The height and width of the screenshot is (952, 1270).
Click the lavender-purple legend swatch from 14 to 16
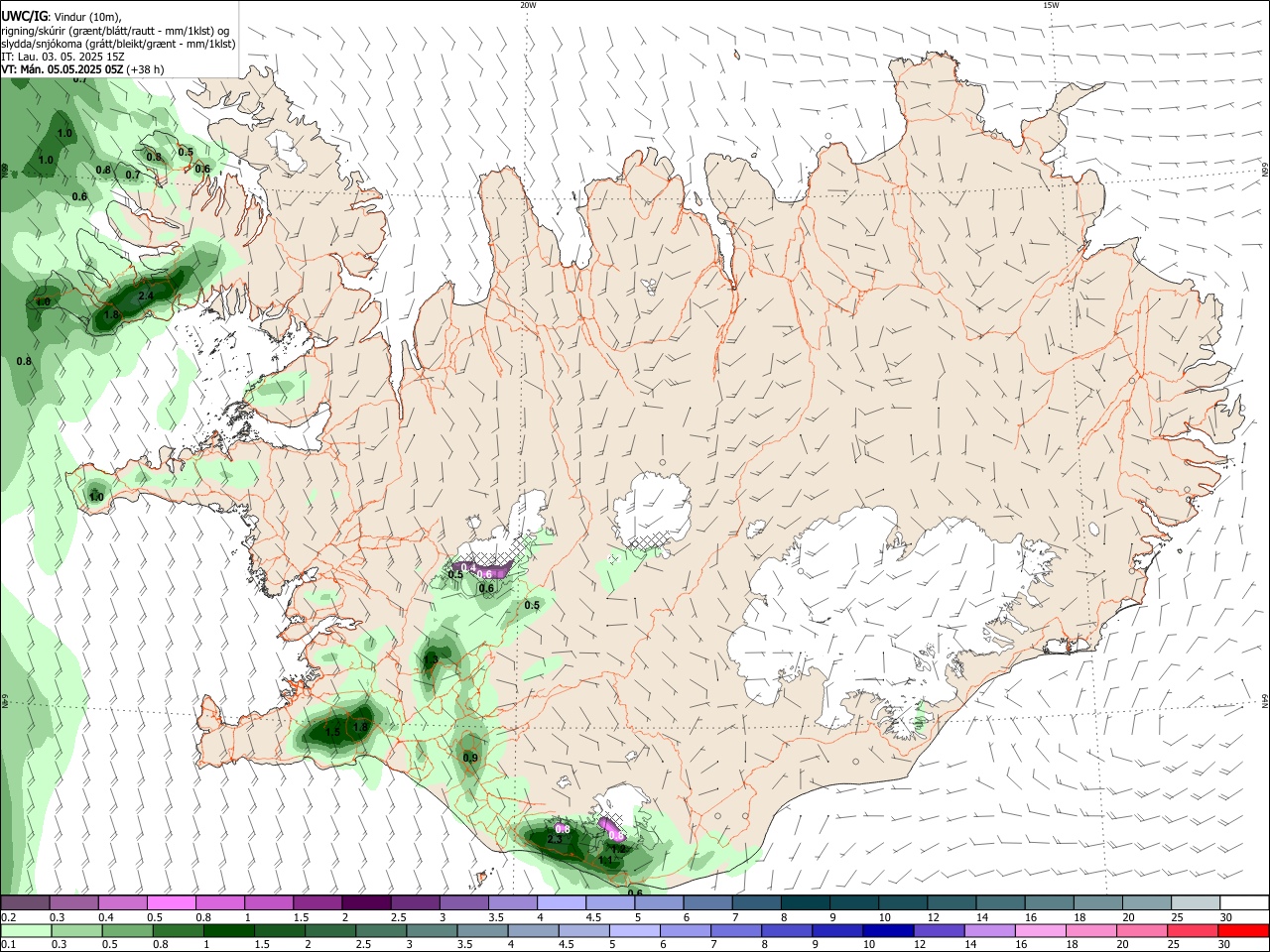(990, 931)
